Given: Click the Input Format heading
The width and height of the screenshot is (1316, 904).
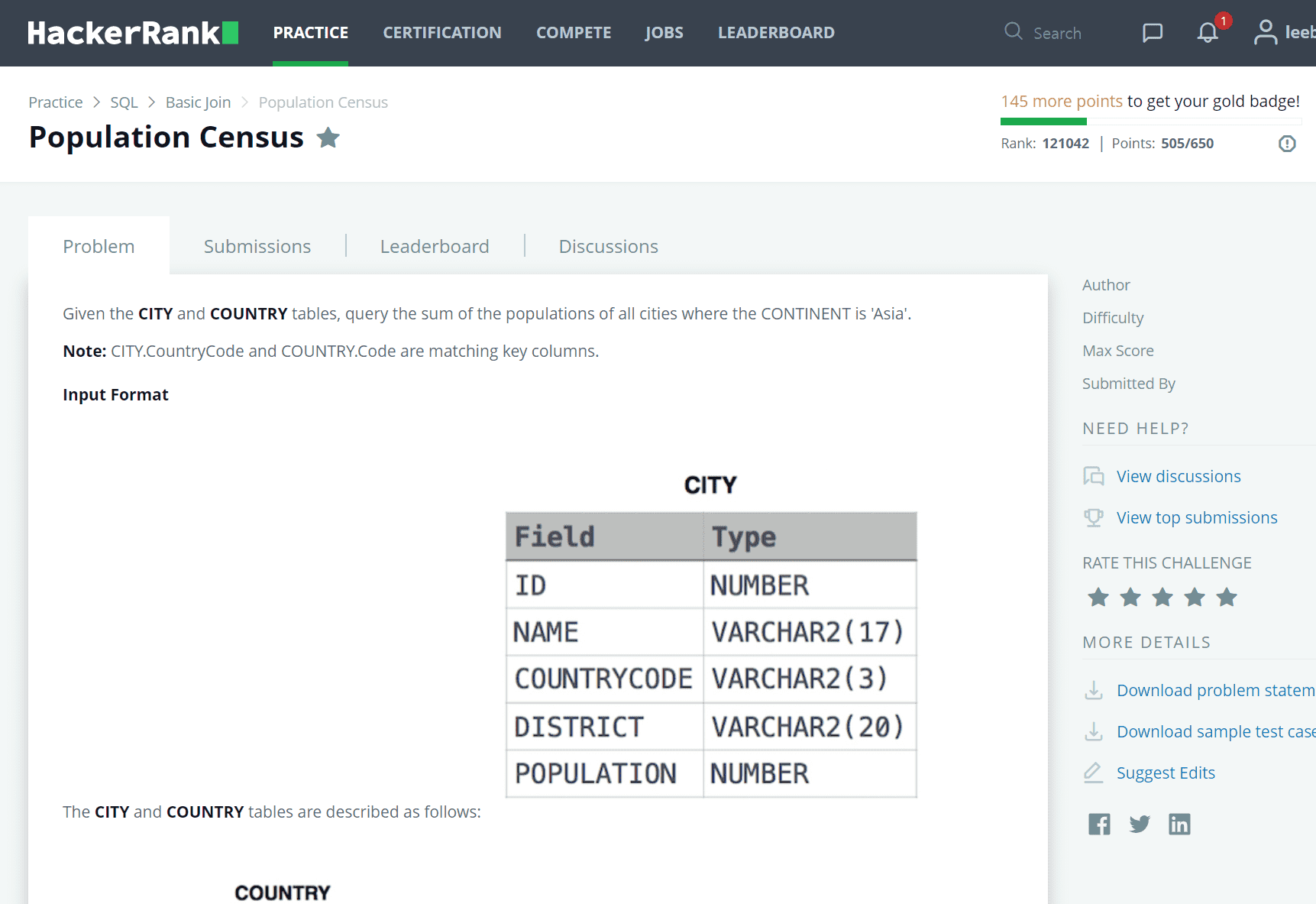Looking at the screenshot, I should pyautogui.click(x=115, y=394).
